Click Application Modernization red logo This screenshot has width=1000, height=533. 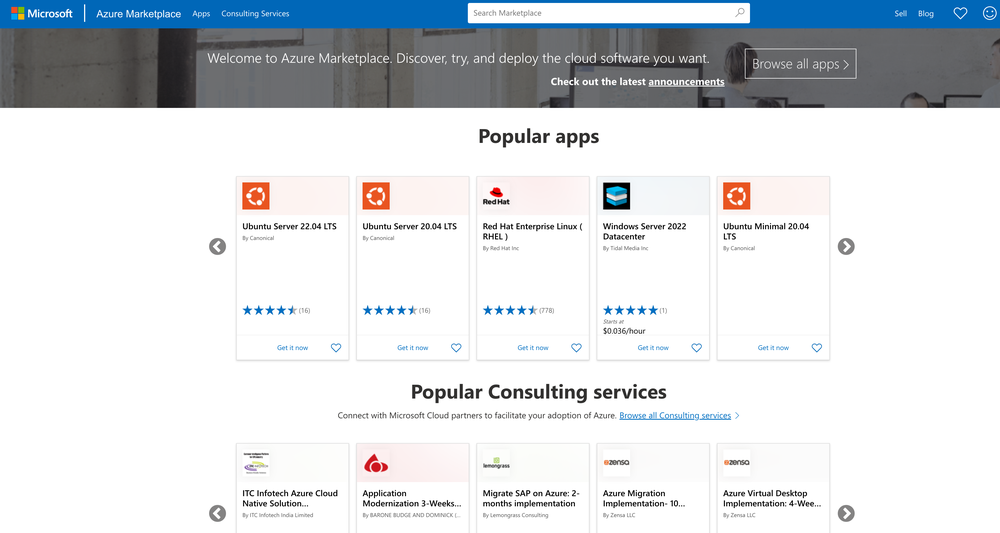click(x=376, y=463)
